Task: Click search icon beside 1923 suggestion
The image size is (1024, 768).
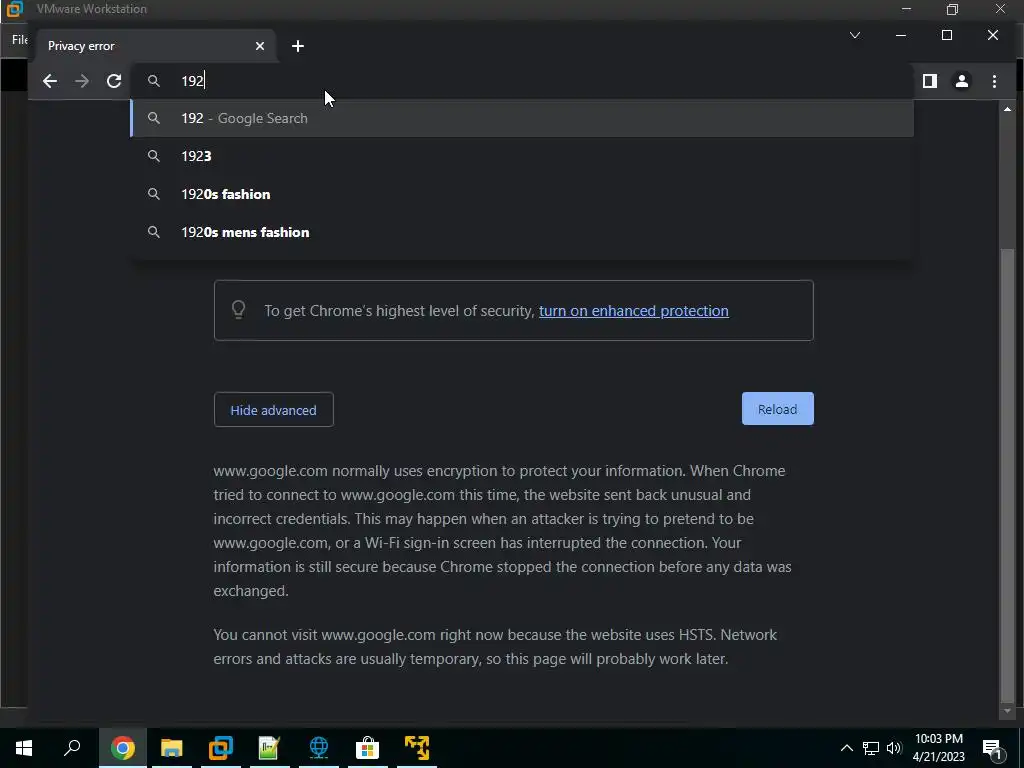Action: pos(153,156)
